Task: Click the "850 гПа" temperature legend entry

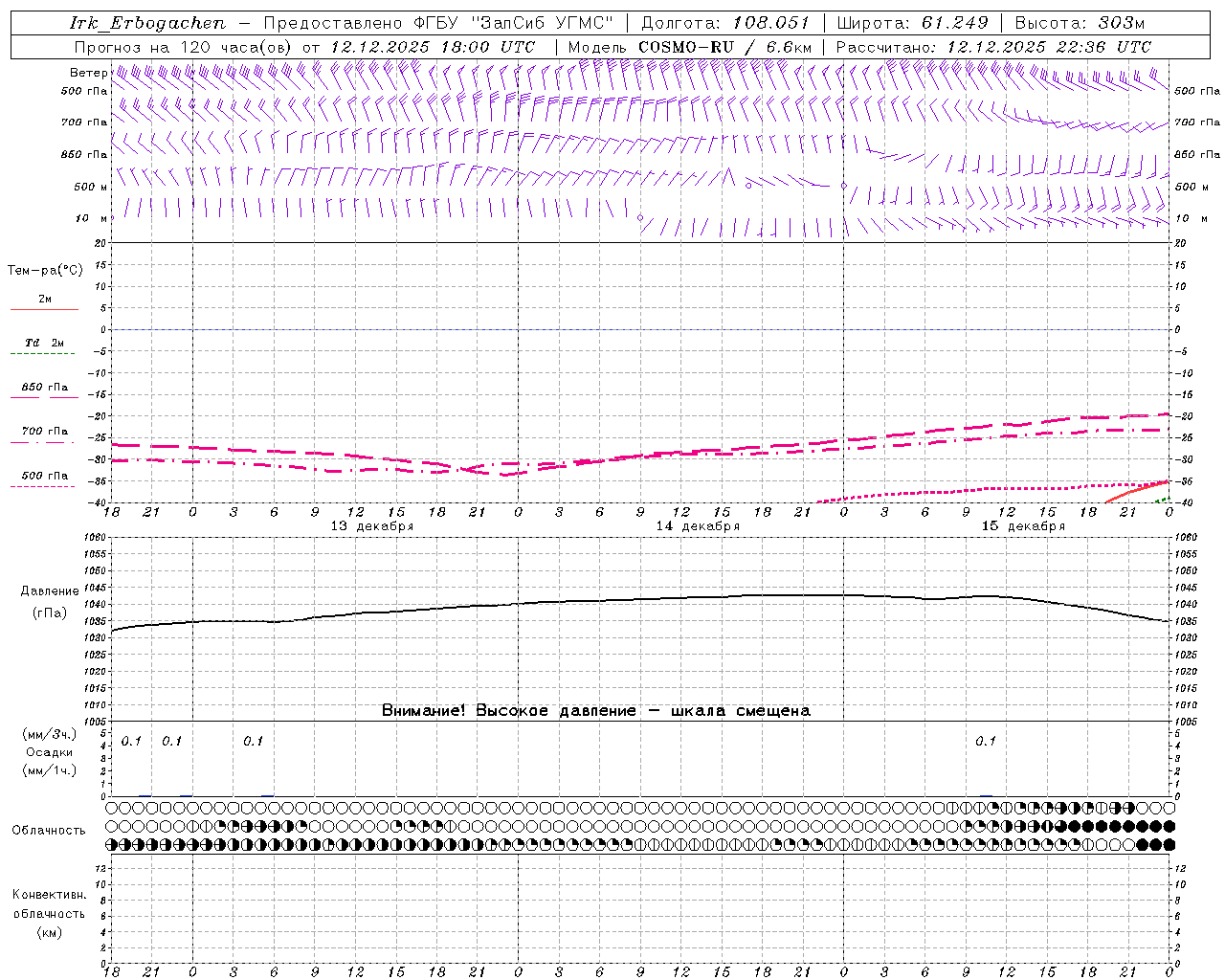Action: tap(45, 388)
